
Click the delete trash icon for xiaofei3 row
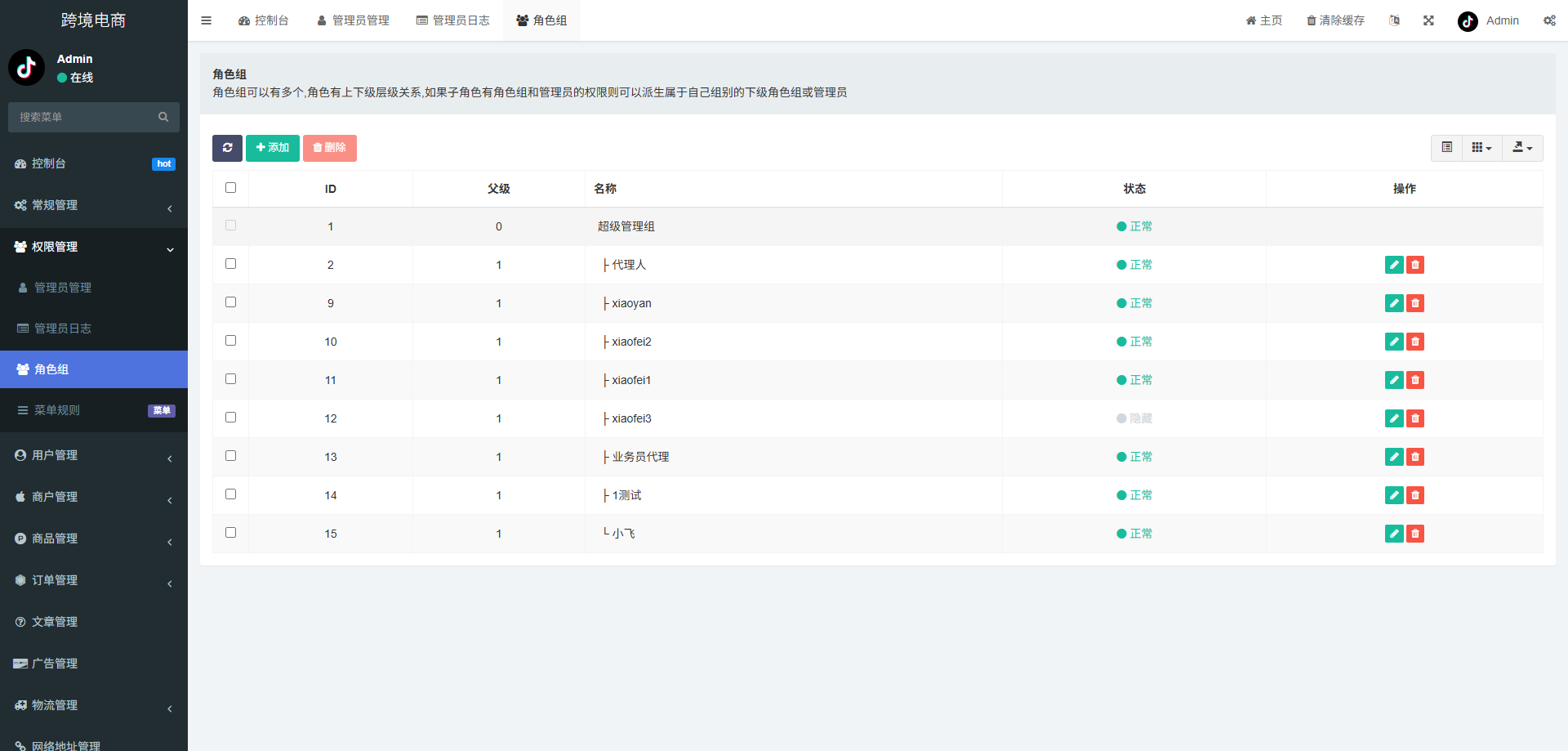[x=1415, y=418]
